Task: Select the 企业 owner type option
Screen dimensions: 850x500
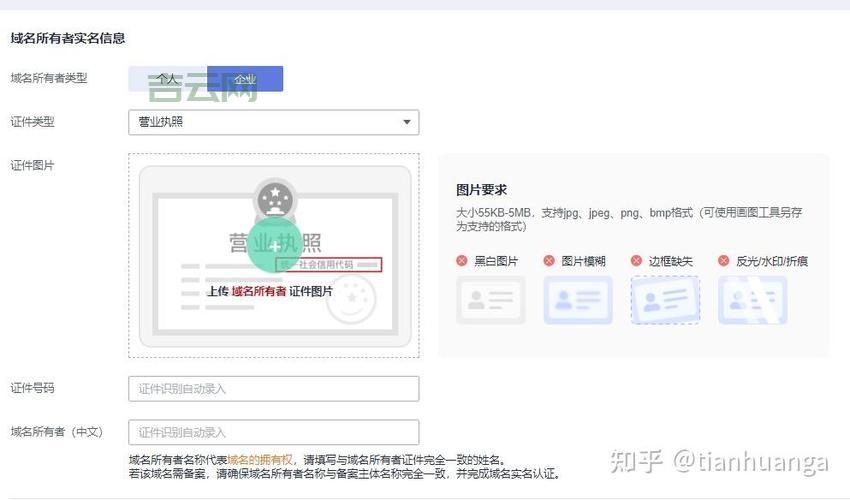Action: [x=245, y=79]
